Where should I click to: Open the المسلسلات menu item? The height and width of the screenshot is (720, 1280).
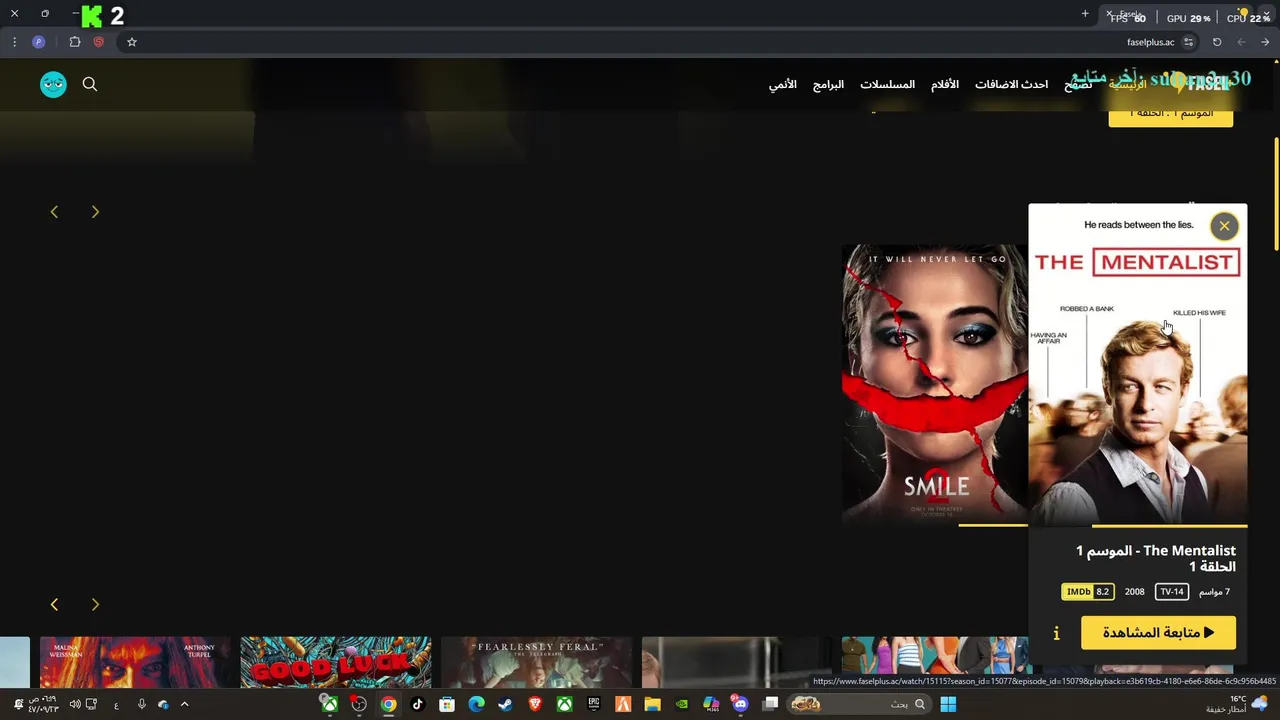(x=887, y=84)
